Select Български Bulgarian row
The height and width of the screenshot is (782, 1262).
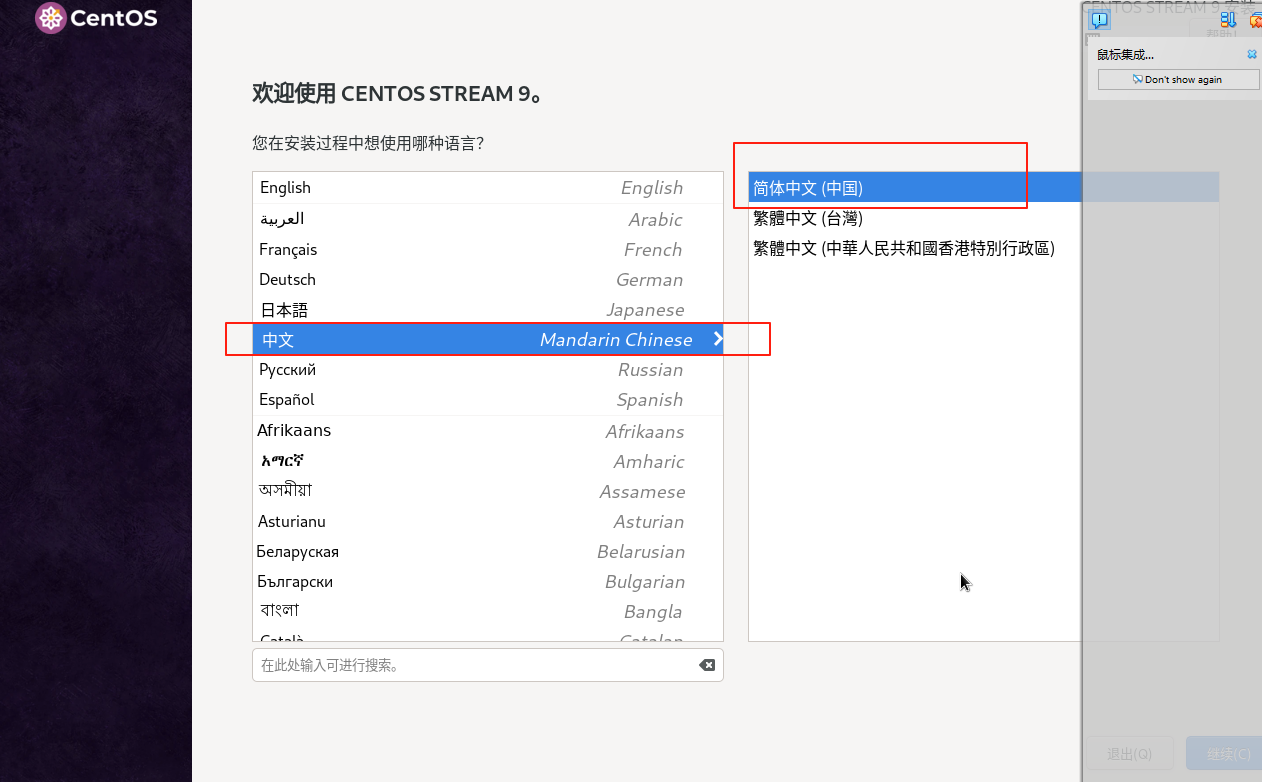coord(488,581)
